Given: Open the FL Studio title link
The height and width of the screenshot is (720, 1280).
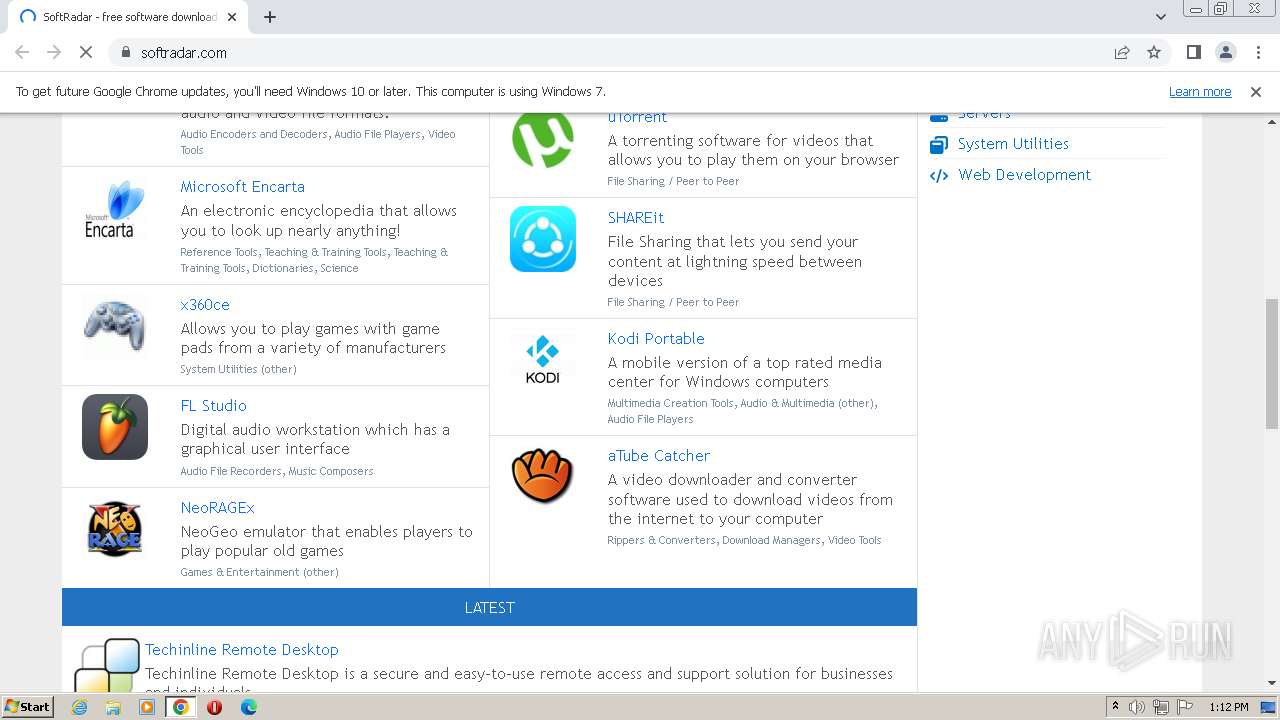Looking at the screenshot, I should coord(213,406).
